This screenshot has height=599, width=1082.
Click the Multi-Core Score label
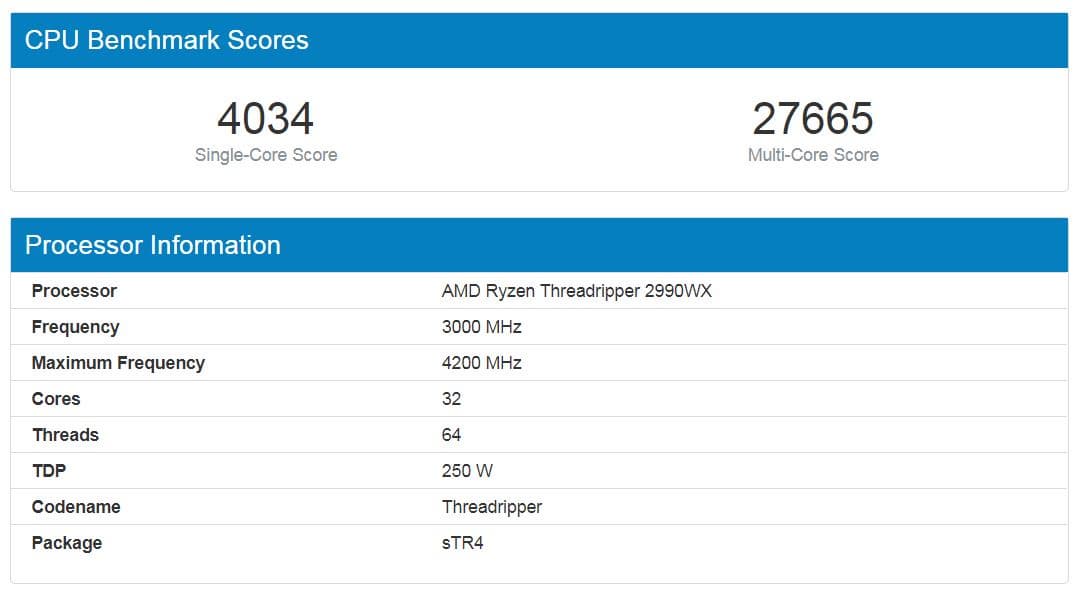[x=813, y=155]
